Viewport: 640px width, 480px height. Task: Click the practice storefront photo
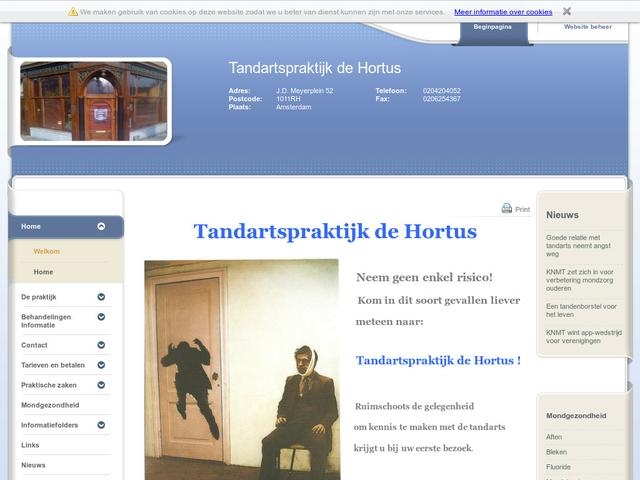point(93,101)
